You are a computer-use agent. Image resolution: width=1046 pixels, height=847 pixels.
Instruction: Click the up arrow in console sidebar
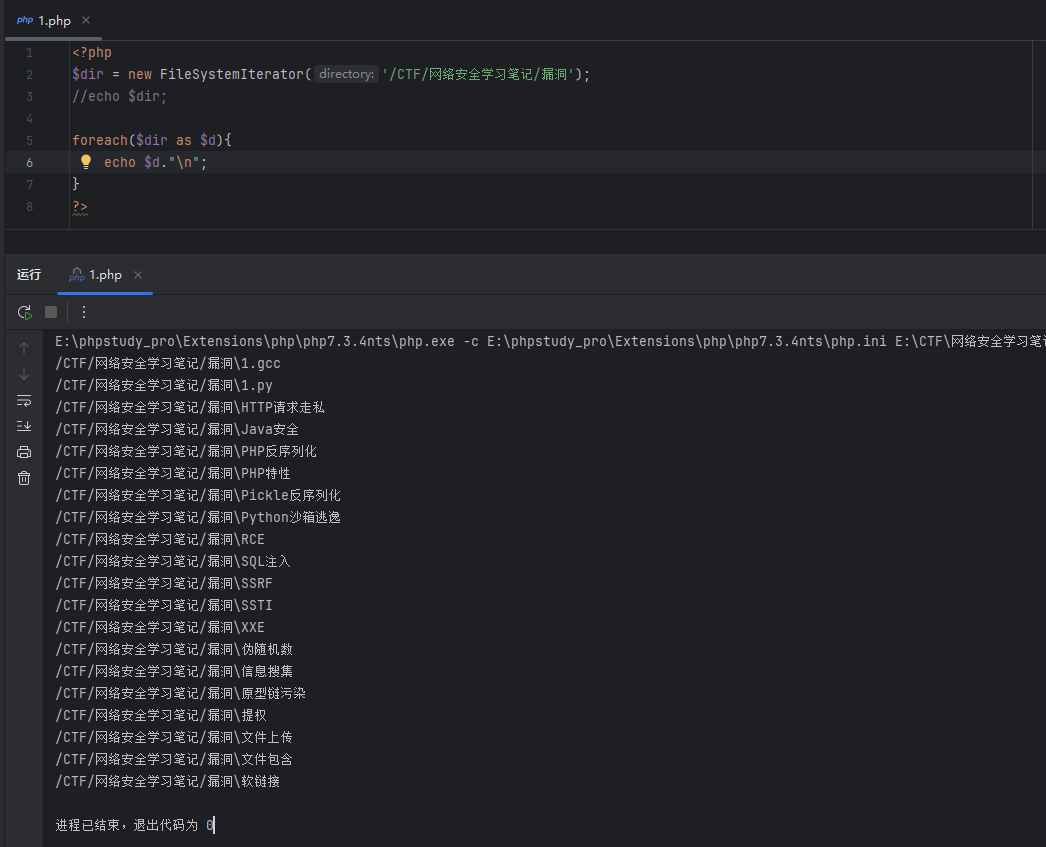click(24, 348)
